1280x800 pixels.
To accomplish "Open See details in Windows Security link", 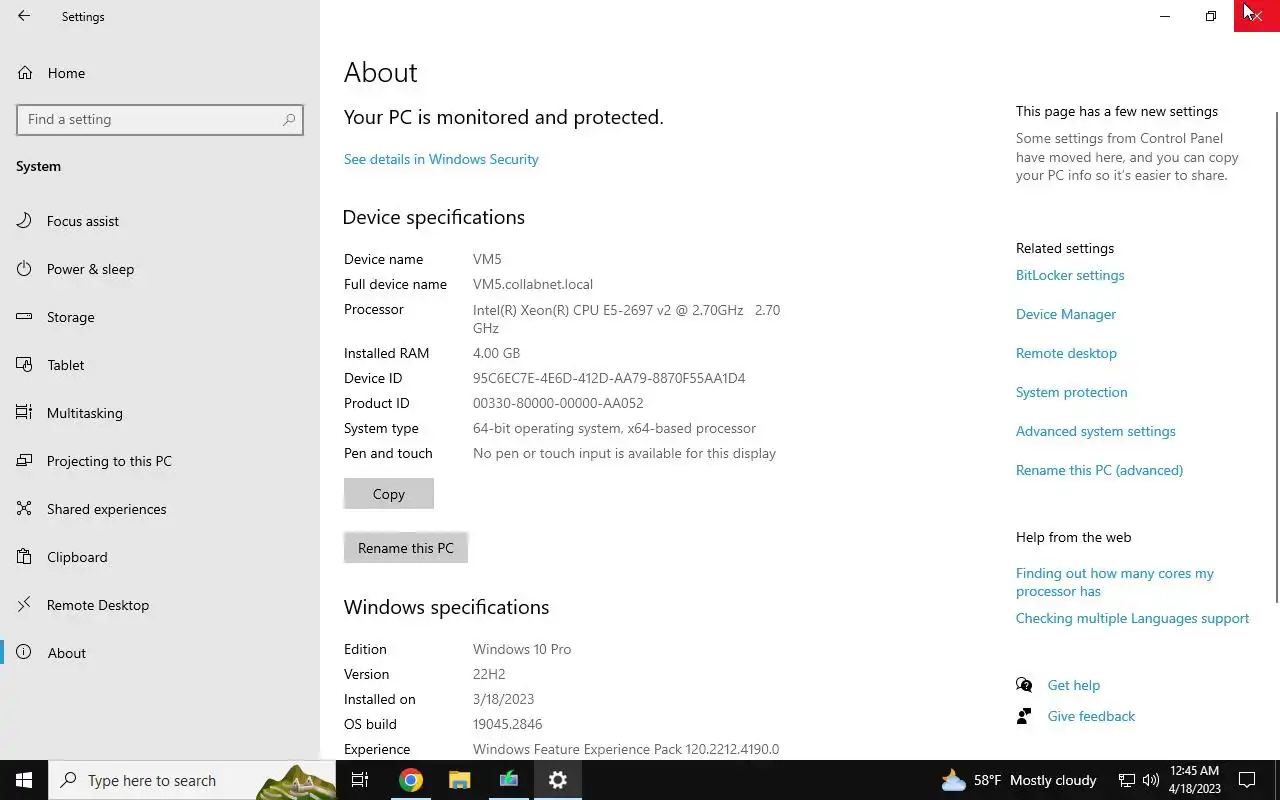I will coord(441,159).
